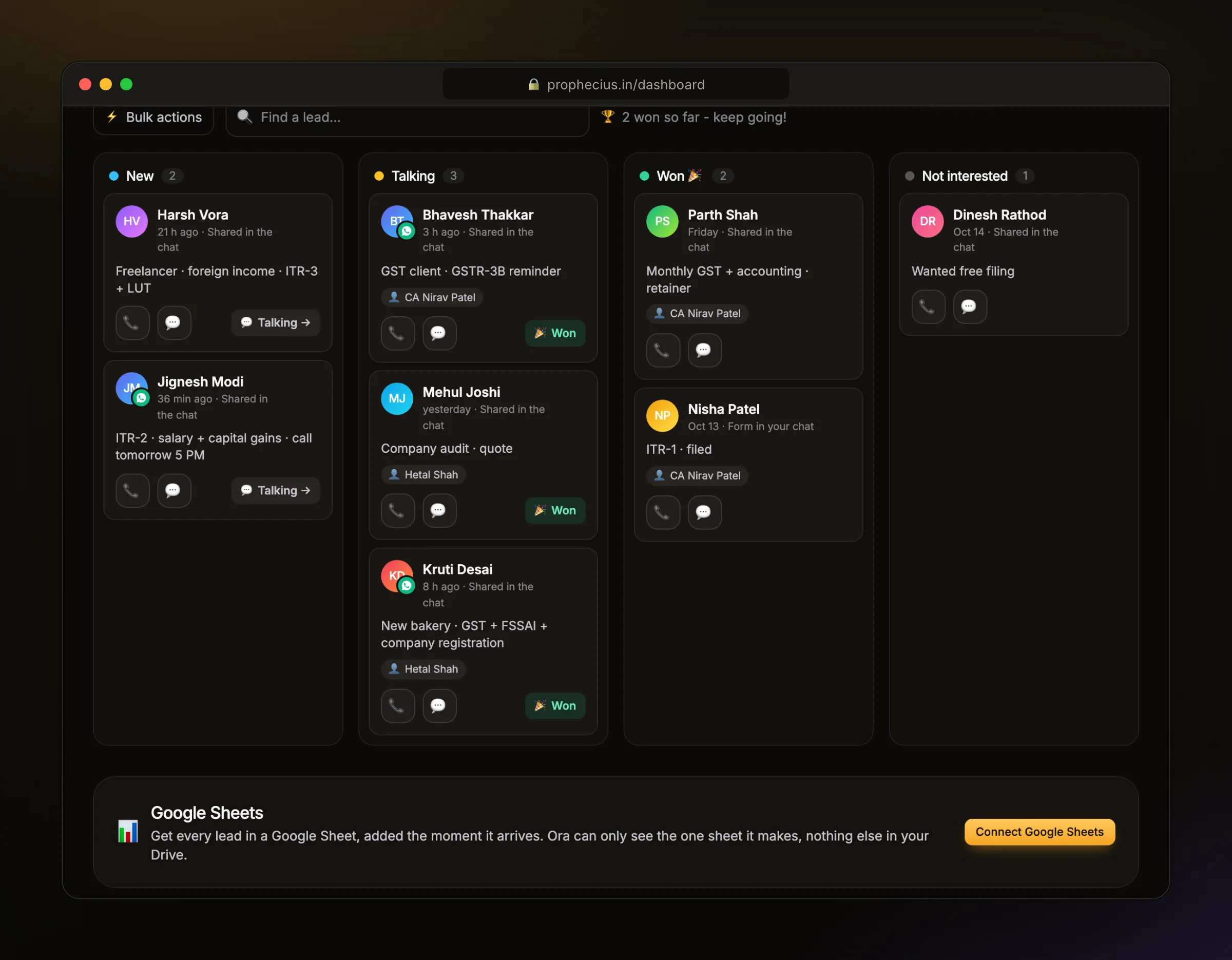Open Kruti Desai lead name
Image resolution: width=1232 pixels, height=960 pixels.
click(457, 570)
